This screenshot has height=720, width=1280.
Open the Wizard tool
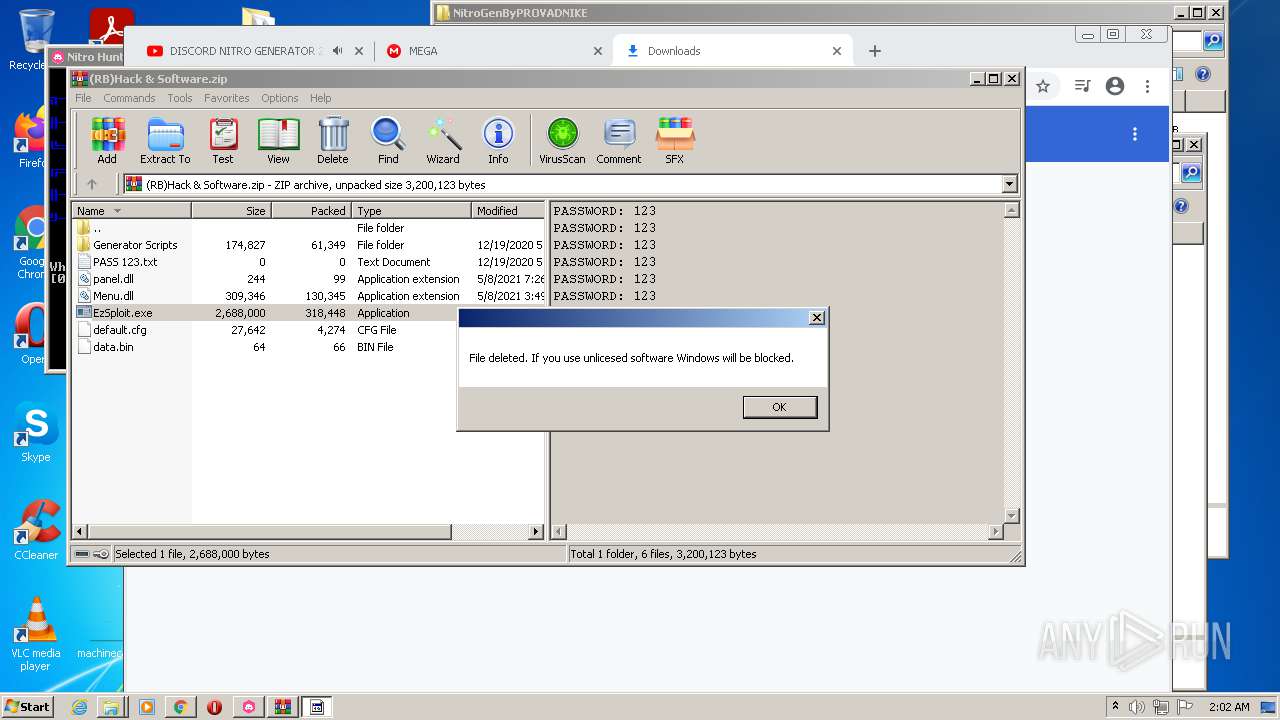click(x=443, y=140)
